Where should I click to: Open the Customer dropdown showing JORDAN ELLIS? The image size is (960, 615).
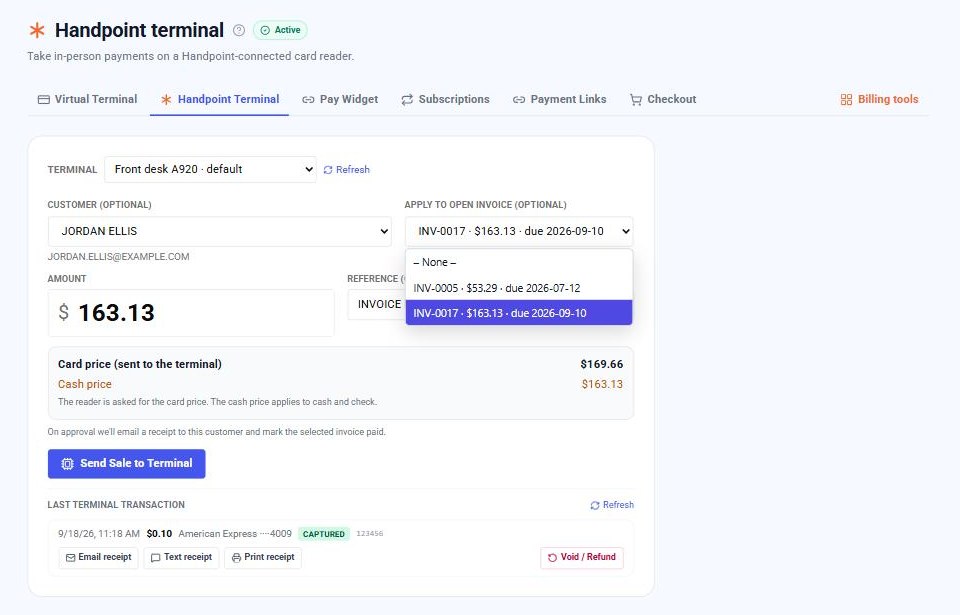pyautogui.click(x=219, y=232)
